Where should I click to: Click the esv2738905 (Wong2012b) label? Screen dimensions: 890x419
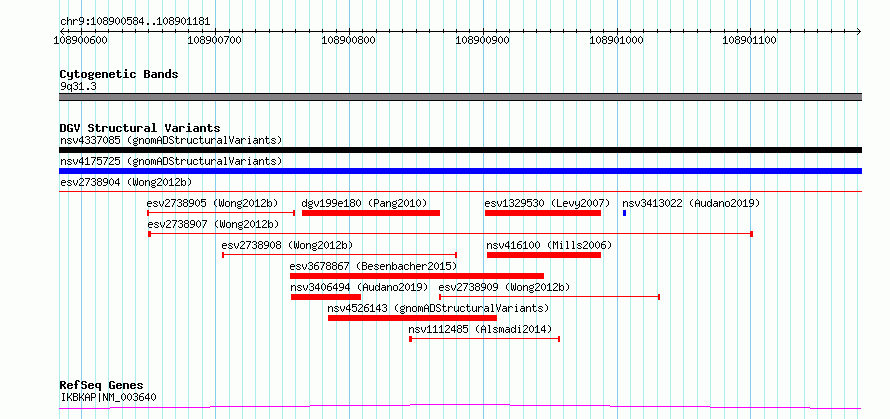(212, 203)
